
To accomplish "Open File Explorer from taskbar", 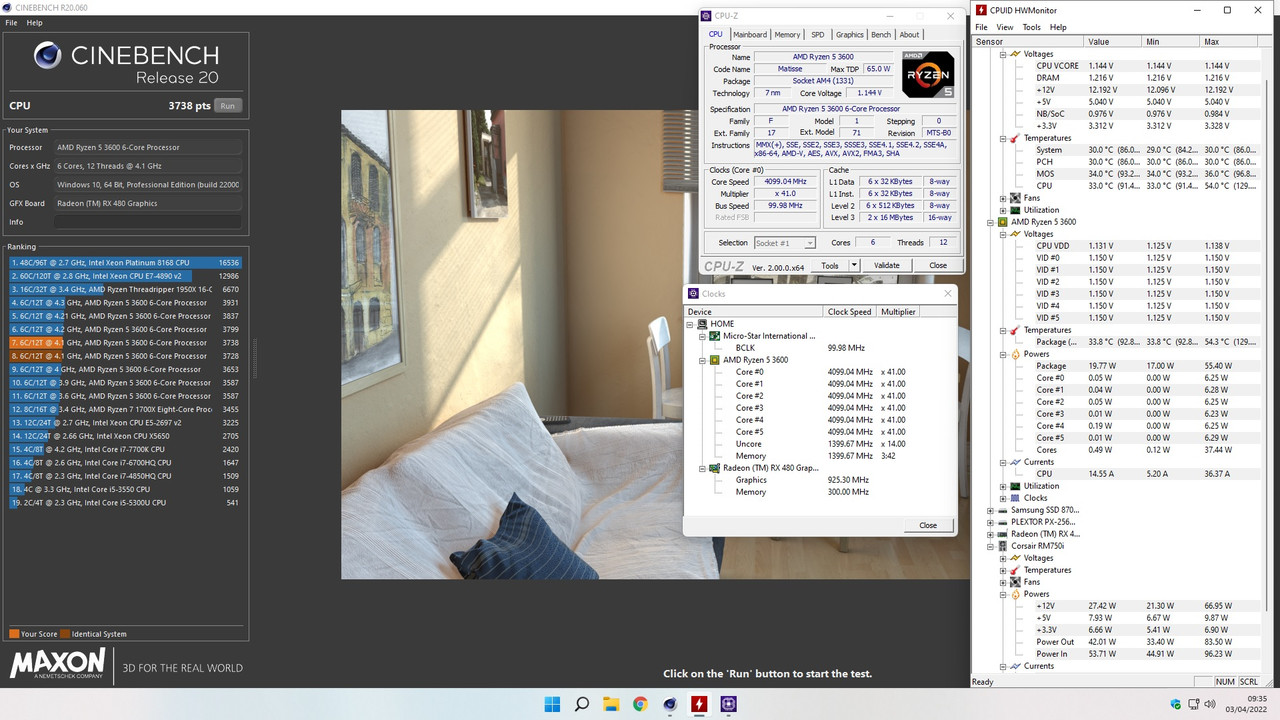I will (611, 704).
